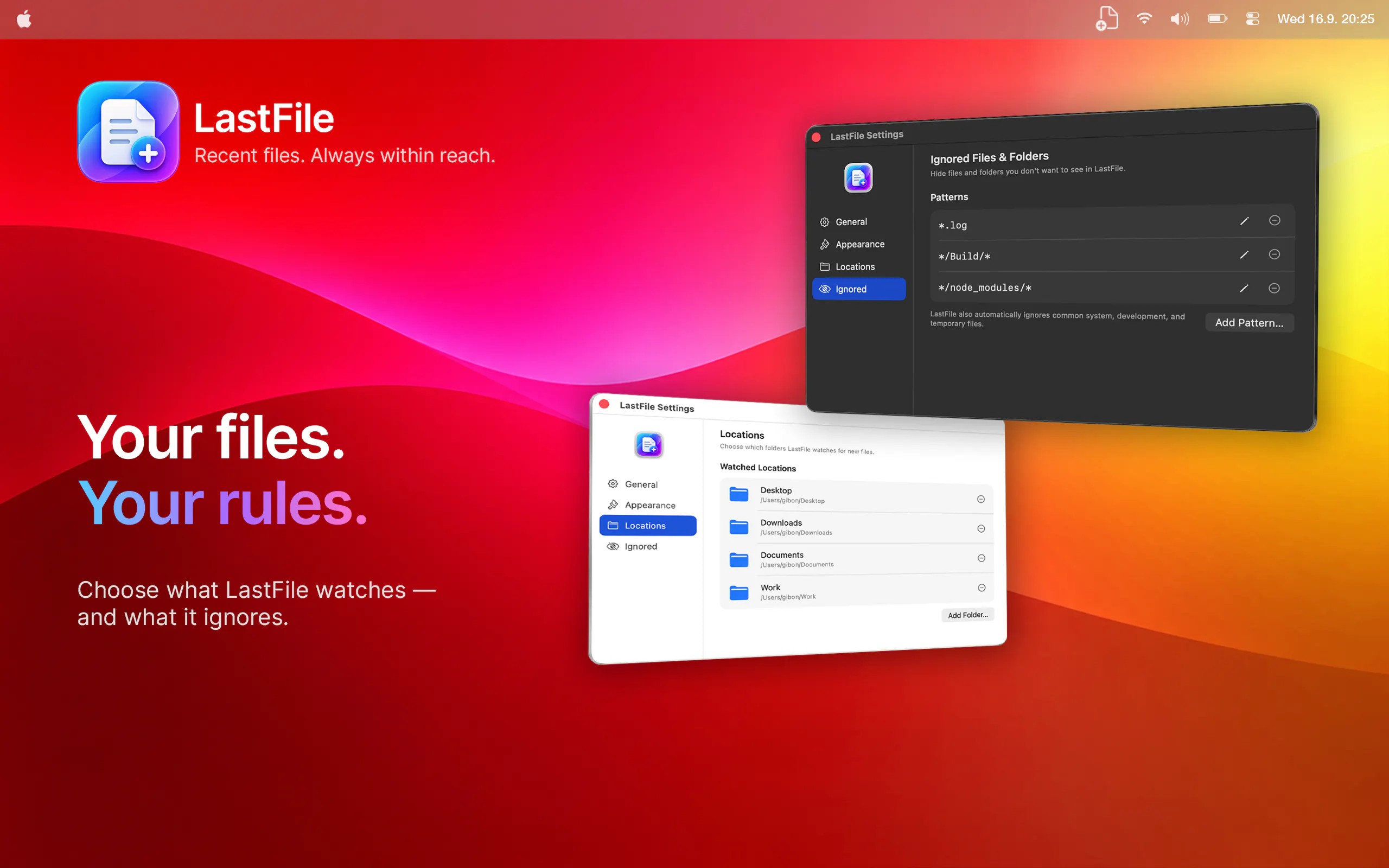
Task: Close the light LastFile Settings window
Action: pyautogui.click(x=604, y=404)
